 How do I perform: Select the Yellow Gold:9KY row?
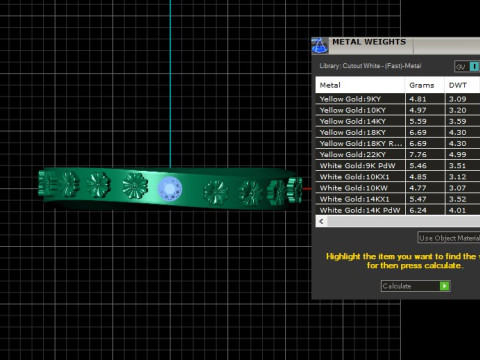tap(398, 99)
